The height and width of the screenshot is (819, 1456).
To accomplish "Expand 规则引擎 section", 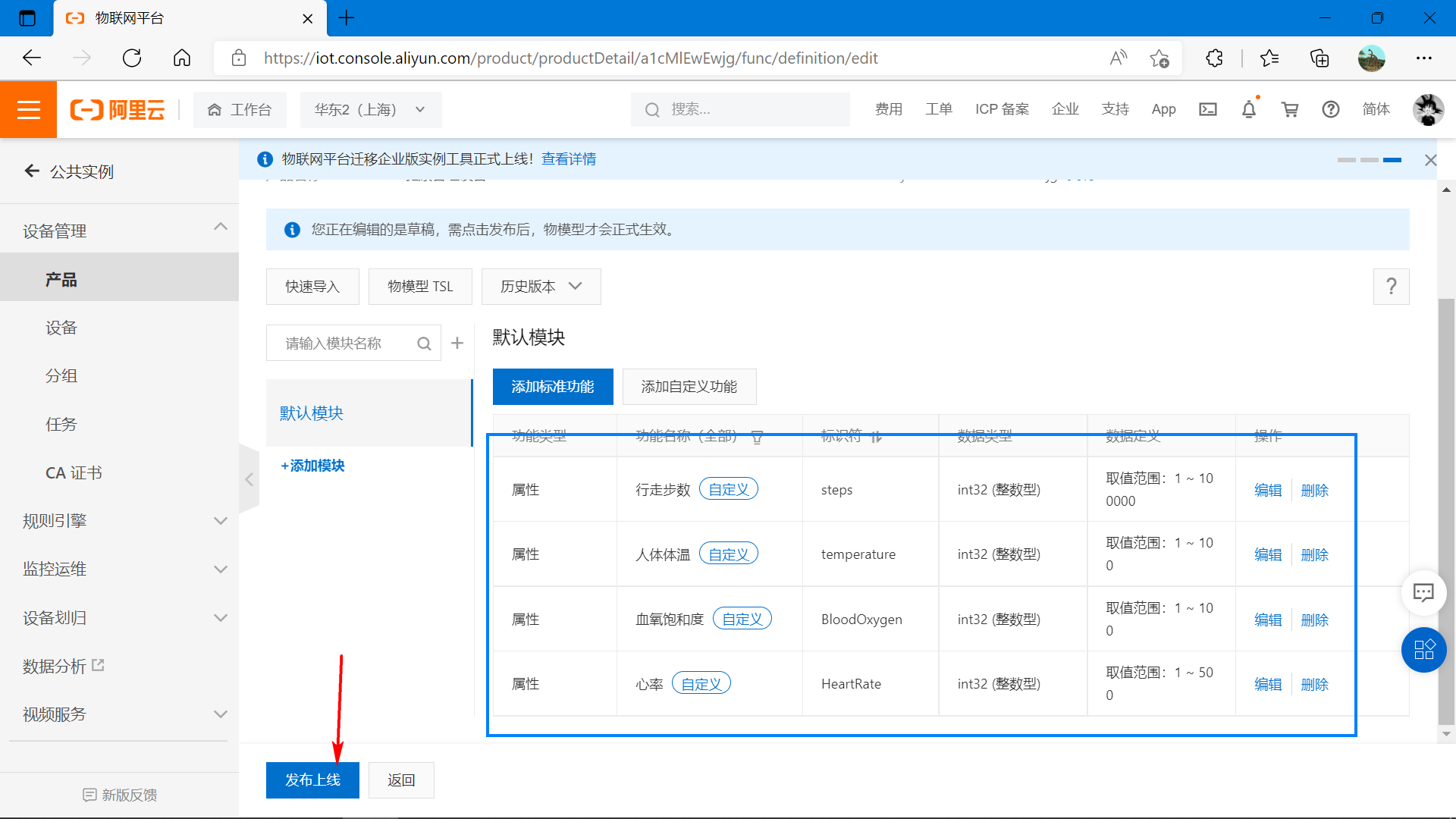I will coord(221,521).
